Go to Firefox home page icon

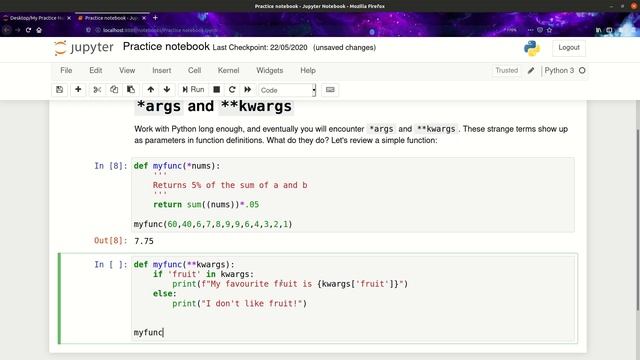[x=39, y=30]
